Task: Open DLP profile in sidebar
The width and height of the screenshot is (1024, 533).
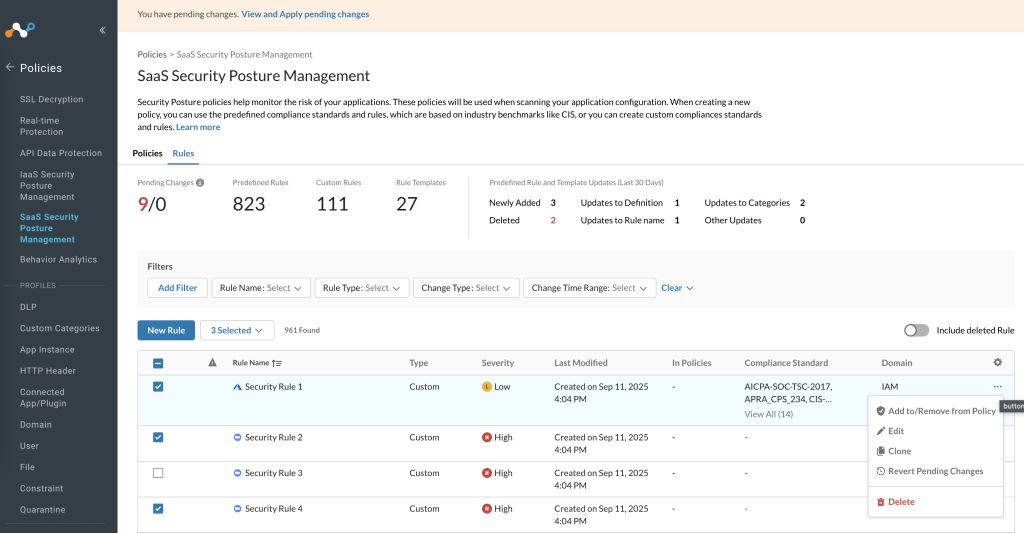Action: [28, 307]
